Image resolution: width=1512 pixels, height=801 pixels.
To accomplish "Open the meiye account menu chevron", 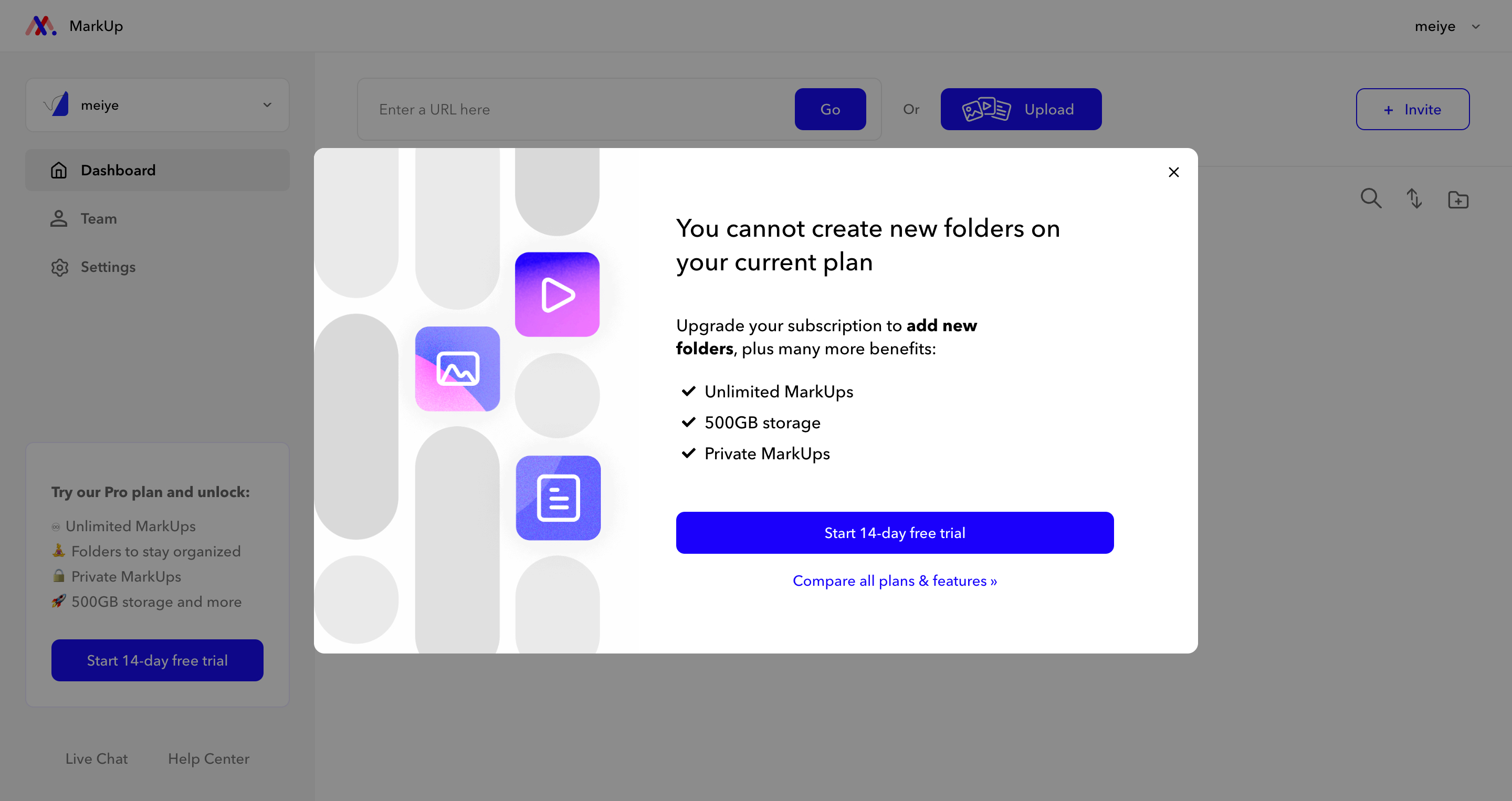I will (1476, 26).
